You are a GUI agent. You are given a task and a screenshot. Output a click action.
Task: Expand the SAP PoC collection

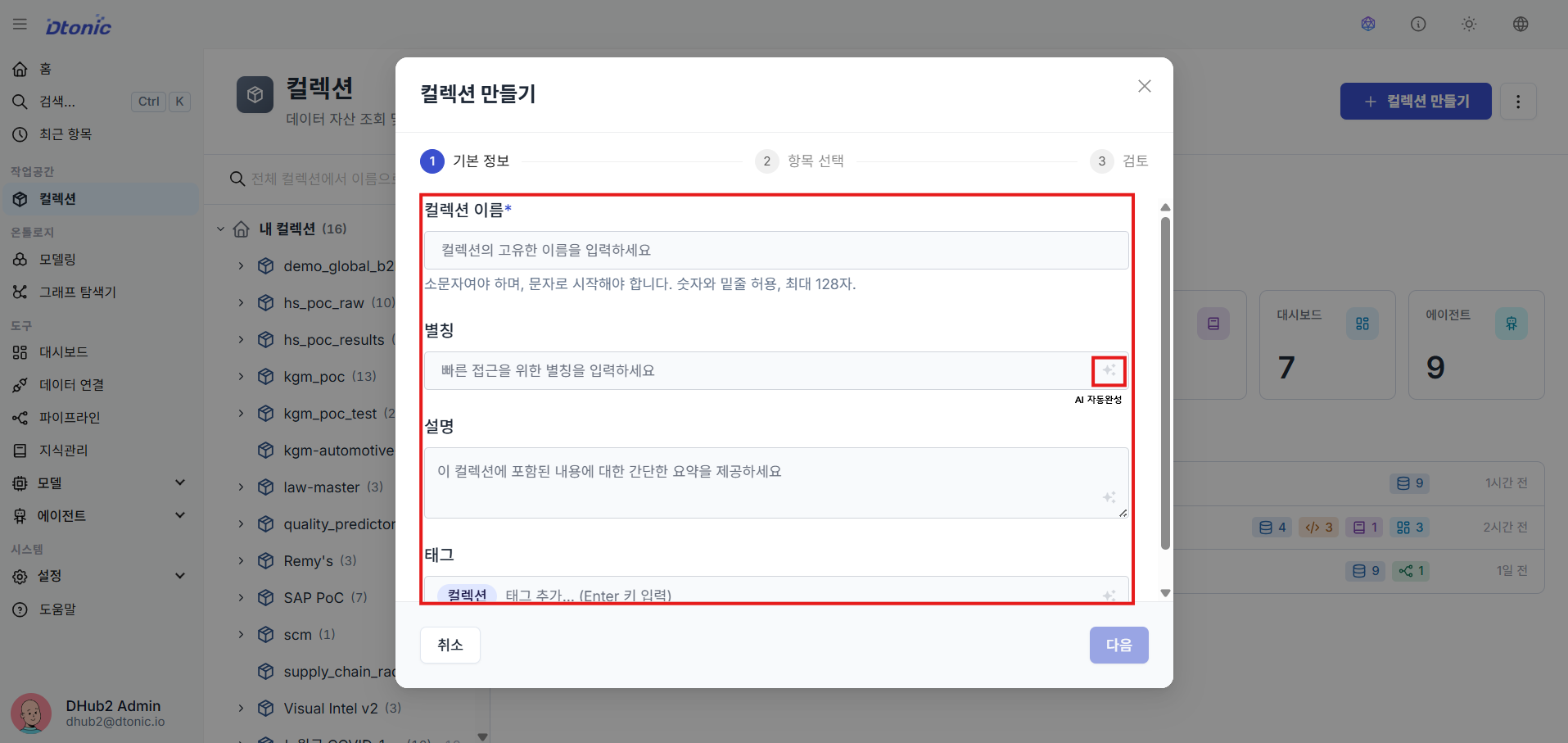point(241,598)
